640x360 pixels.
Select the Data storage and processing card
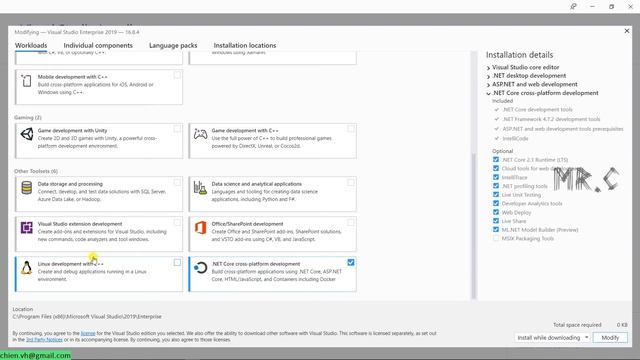[x=99, y=194]
